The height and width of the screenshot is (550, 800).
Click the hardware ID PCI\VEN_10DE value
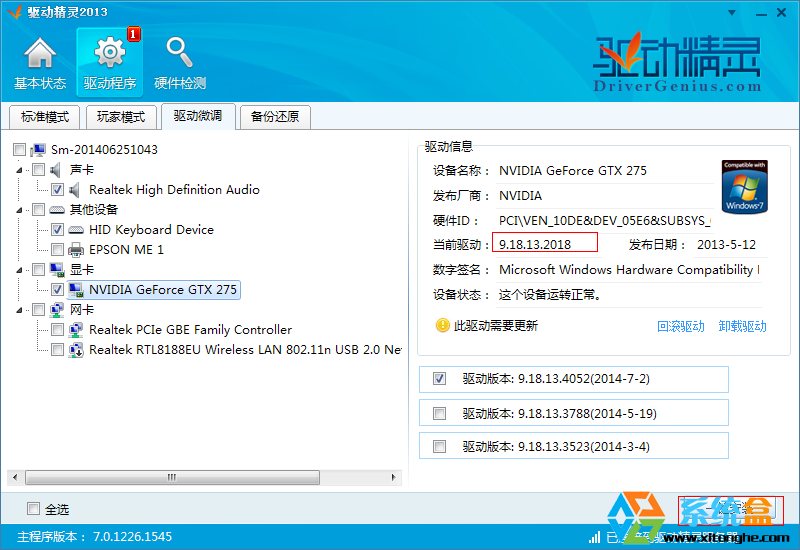point(605,220)
